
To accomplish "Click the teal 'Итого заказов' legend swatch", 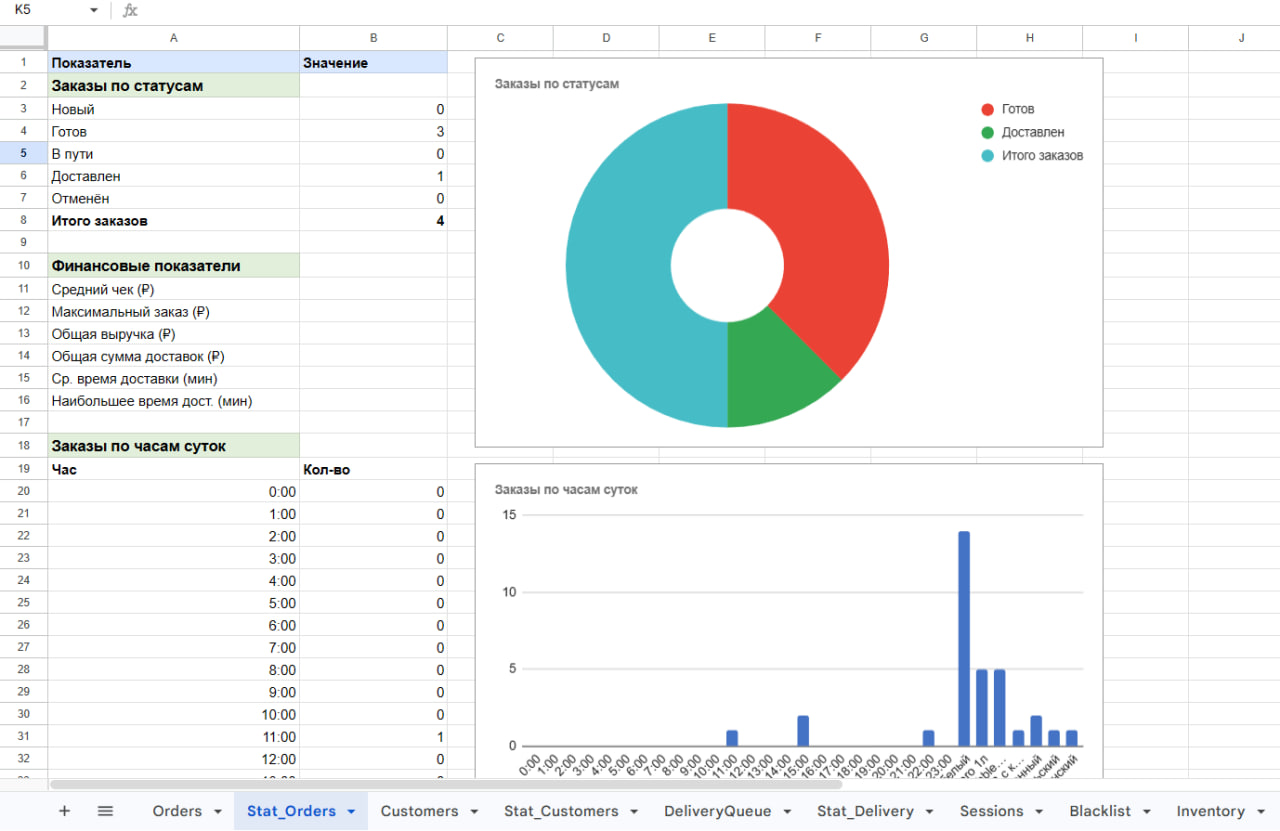I will pyautogui.click(x=988, y=156).
